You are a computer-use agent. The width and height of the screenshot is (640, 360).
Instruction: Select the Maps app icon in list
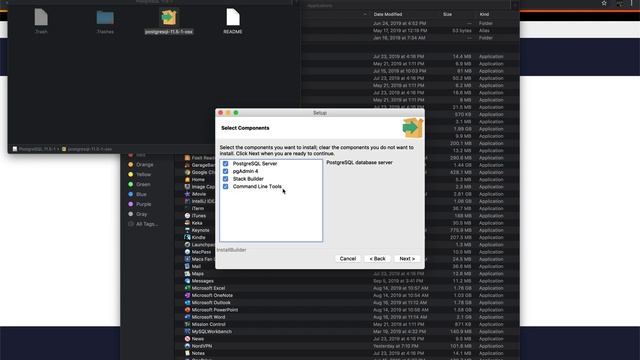pyautogui.click(x=187, y=273)
